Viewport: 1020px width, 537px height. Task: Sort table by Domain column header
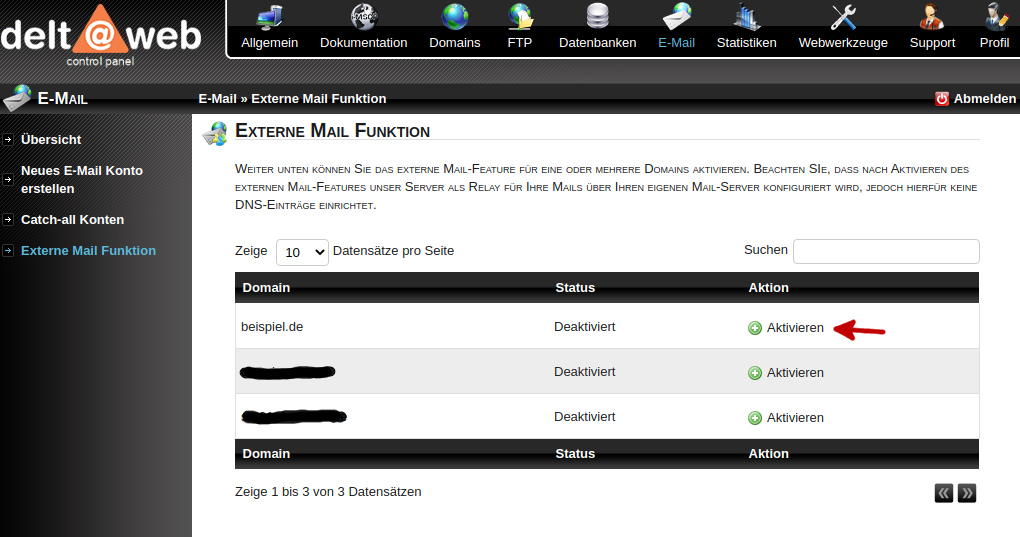266,288
